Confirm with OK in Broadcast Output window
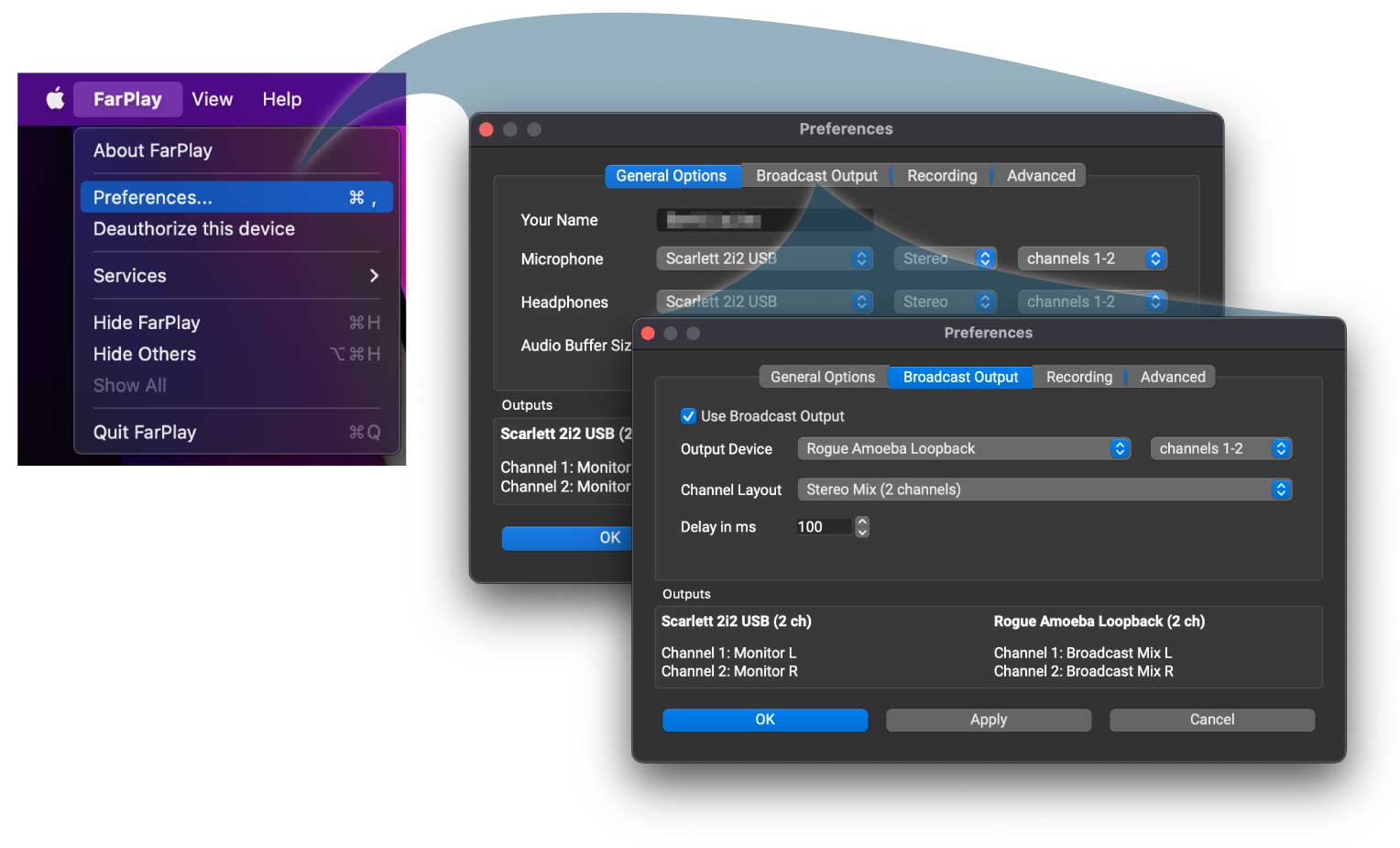Image resolution: width=1400 pixels, height=848 pixels. tap(764, 721)
